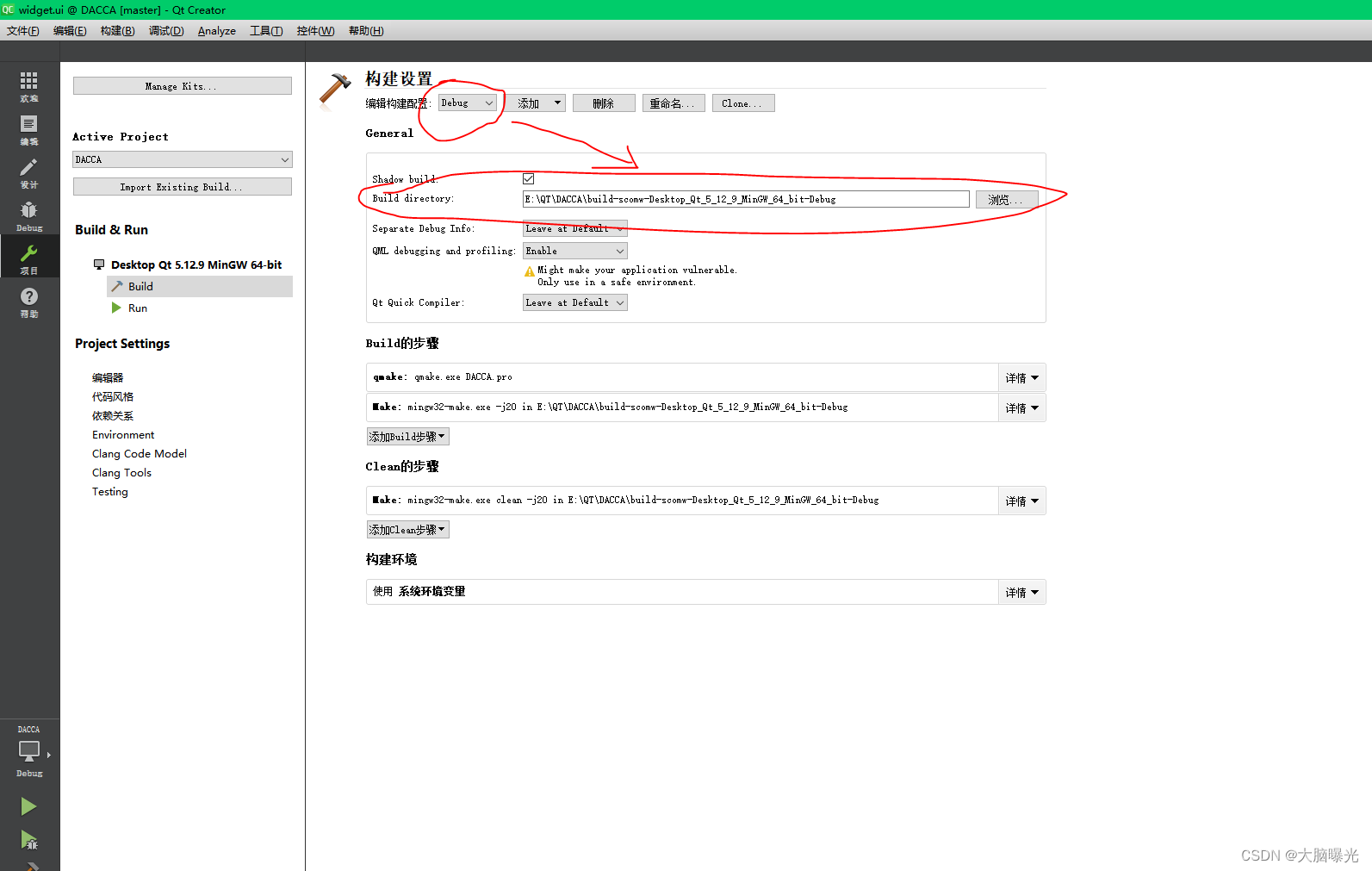The image size is (1372, 871).
Task: Click the Qt Creator title bar logo
Action: [x=8, y=9]
